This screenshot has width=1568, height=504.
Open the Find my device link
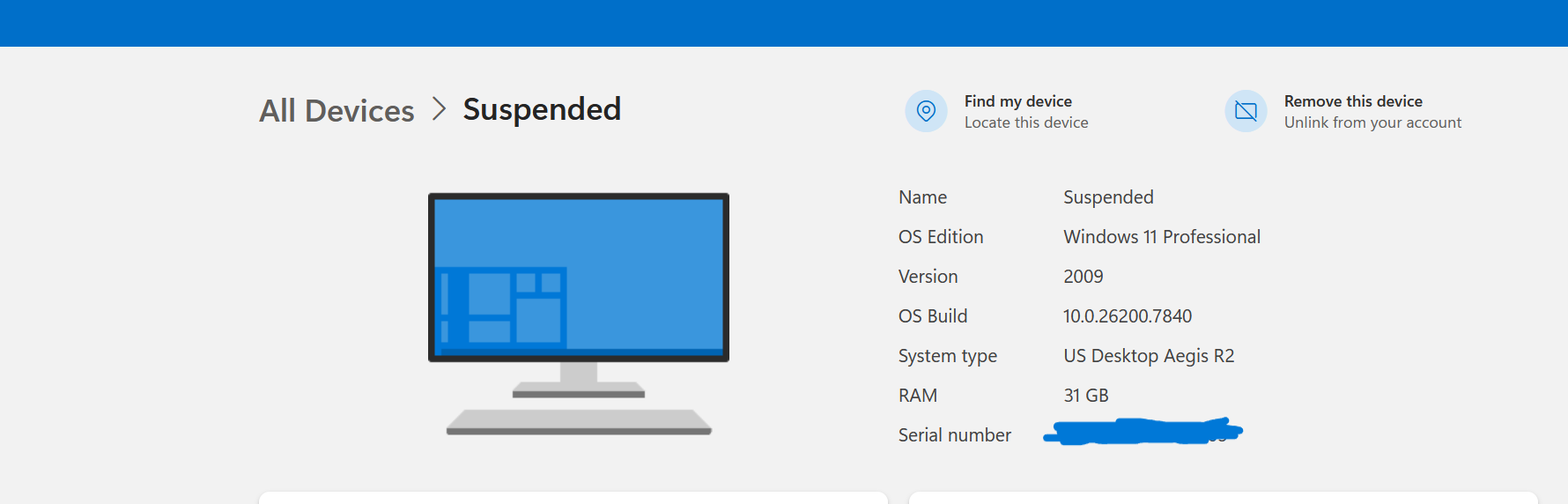tap(1017, 101)
